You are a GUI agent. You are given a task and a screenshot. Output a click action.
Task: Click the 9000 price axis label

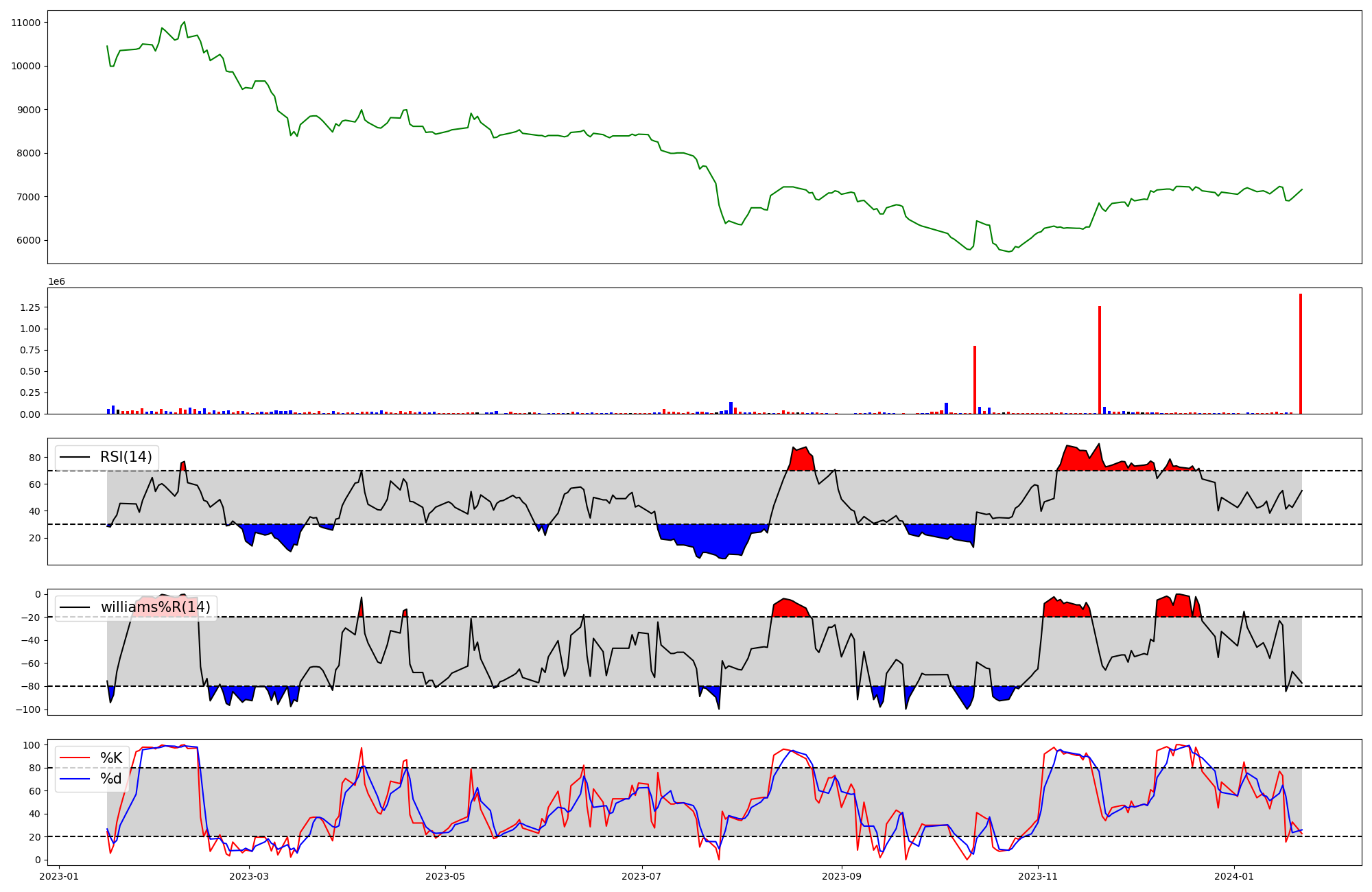[x=29, y=110]
